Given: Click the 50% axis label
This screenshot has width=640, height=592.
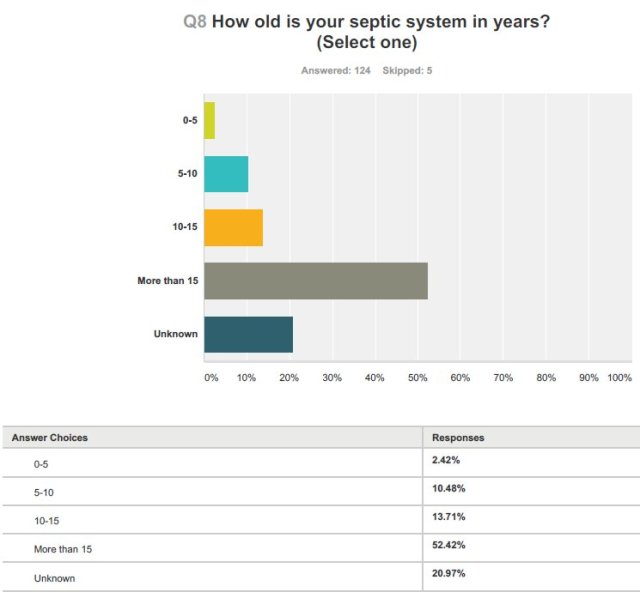Looking at the screenshot, I should coord(417,378).
